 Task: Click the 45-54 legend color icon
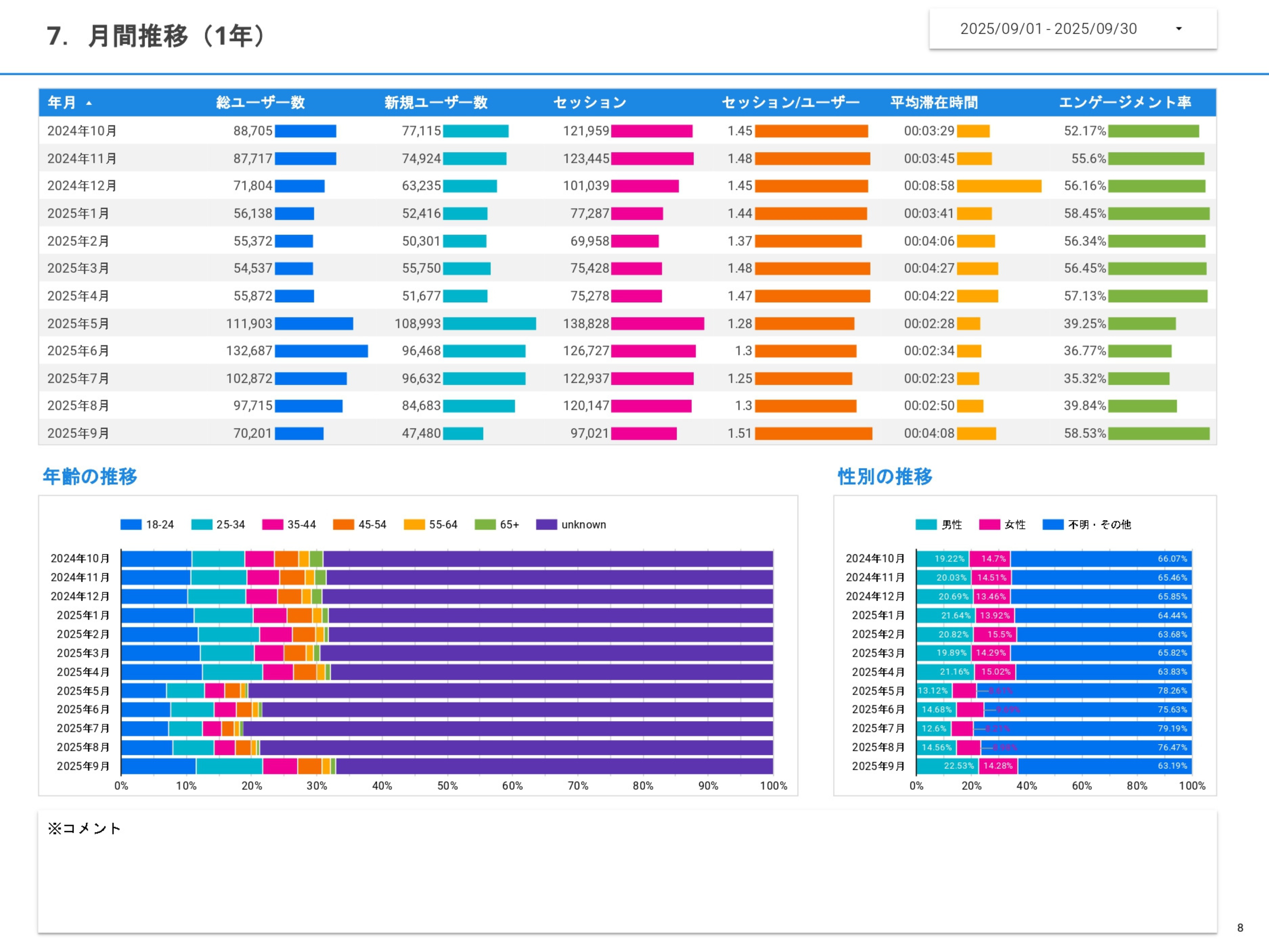tap(343, 525)
